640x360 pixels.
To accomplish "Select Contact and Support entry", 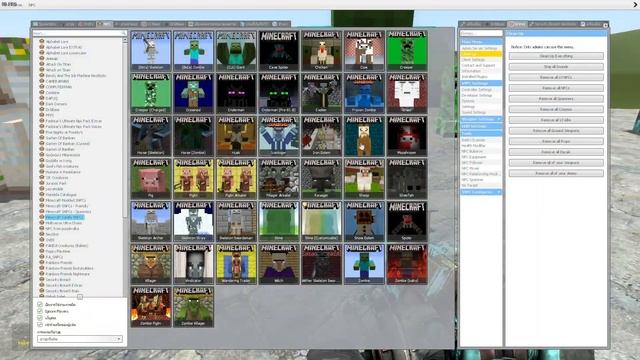I will (x=481, y=65).
